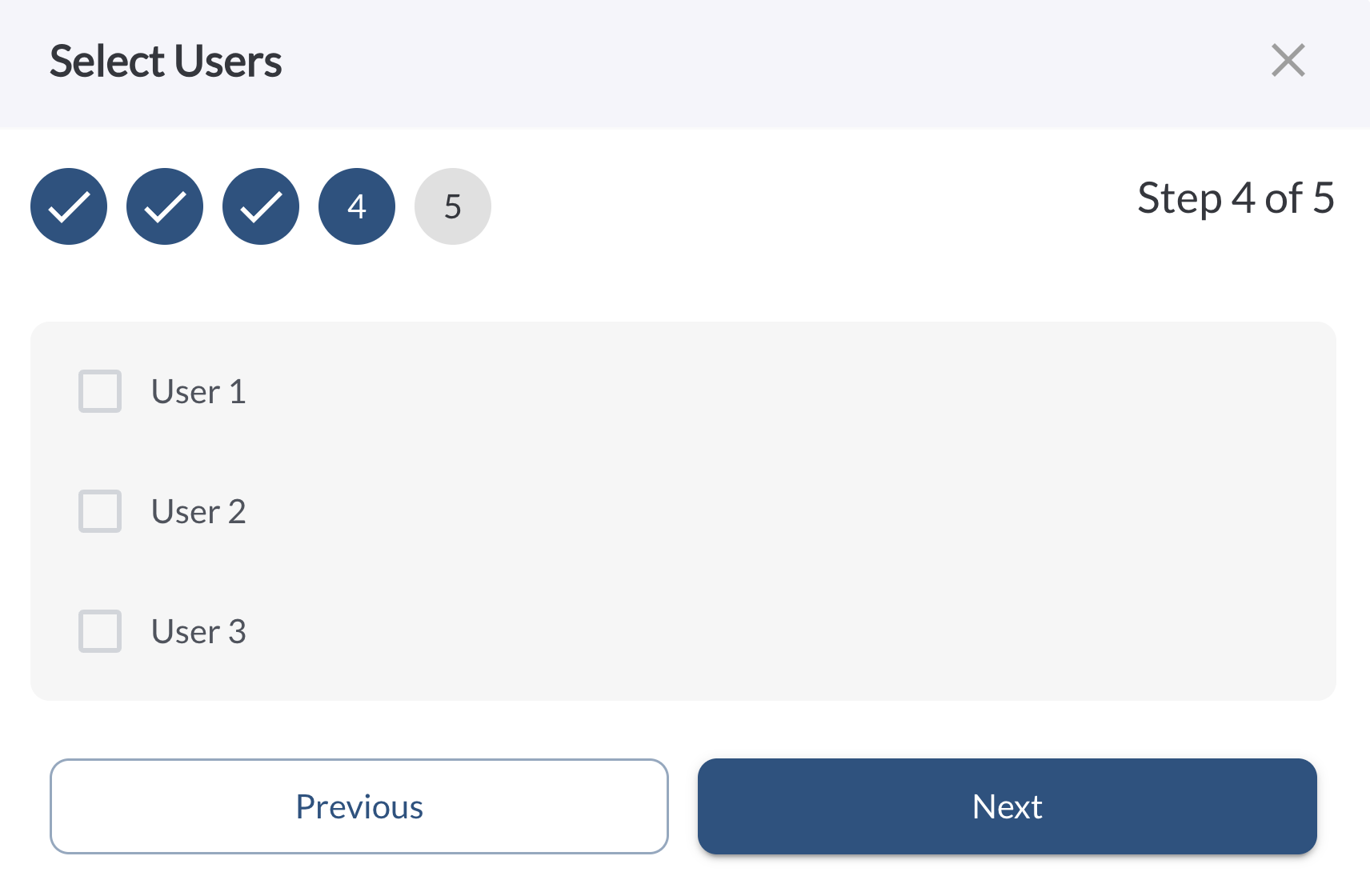1370x896 pixels.
Task: Click the "User 2" text label
Action: click(198, 512)
